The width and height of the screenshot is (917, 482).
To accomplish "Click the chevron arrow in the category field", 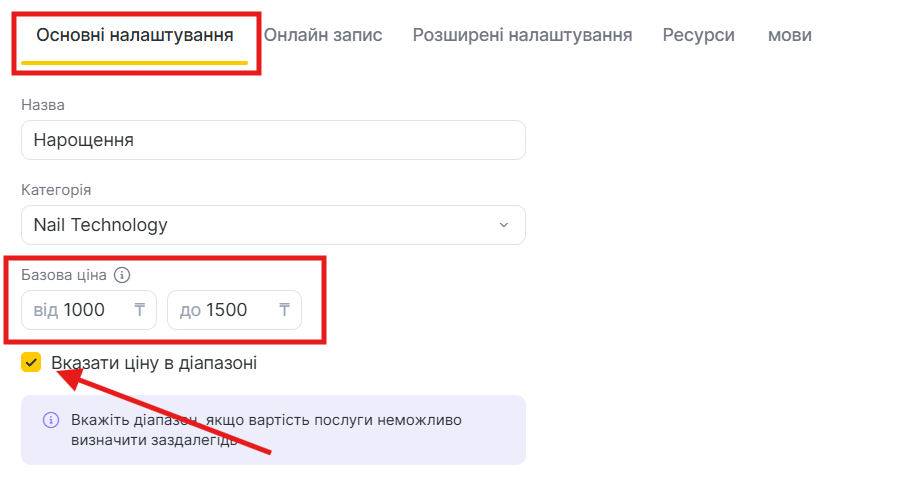I will pyautogui.click(x=503, y=225).
